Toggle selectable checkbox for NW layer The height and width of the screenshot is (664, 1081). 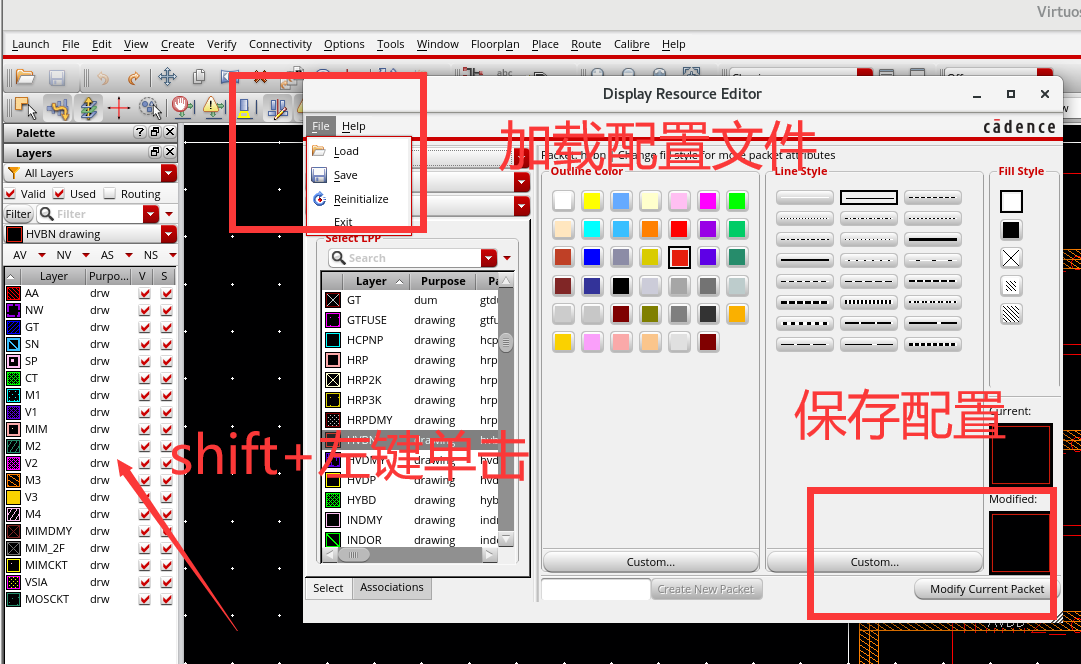166,310
